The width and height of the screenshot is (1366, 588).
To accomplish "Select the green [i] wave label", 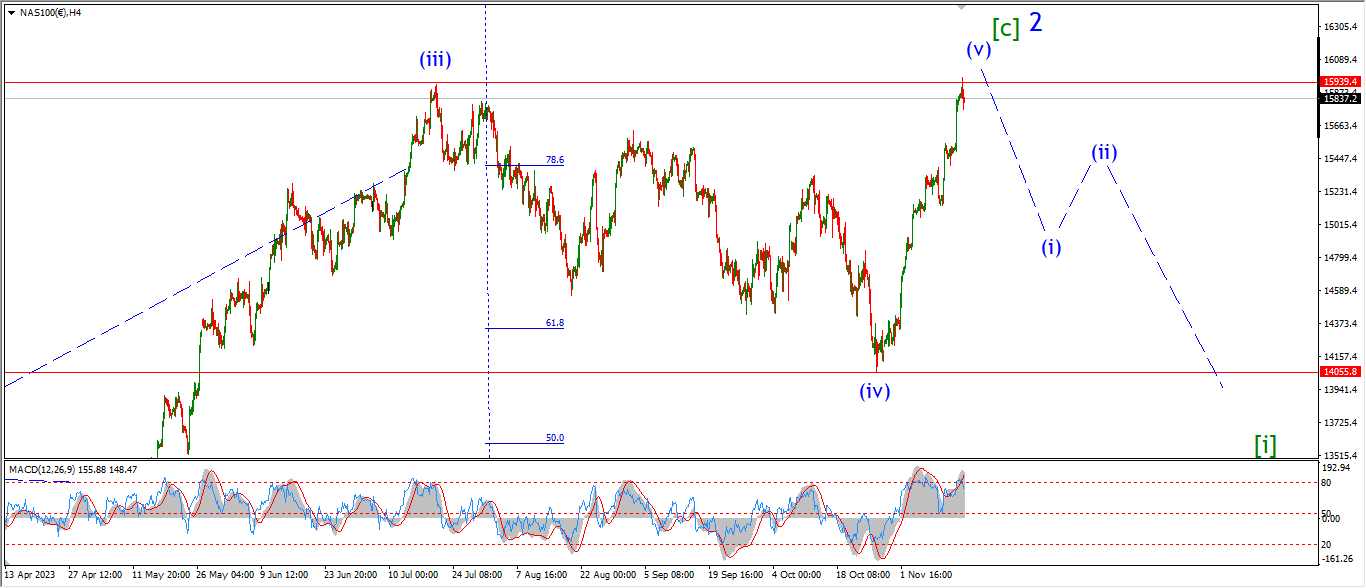I will (1265, 445).
